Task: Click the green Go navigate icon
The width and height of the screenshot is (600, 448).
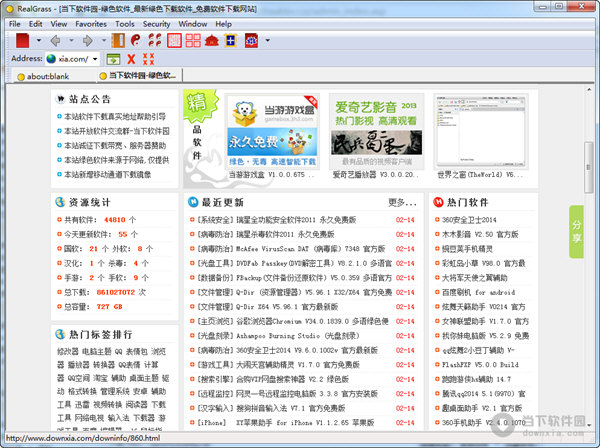Action: [x=113, y=59]
